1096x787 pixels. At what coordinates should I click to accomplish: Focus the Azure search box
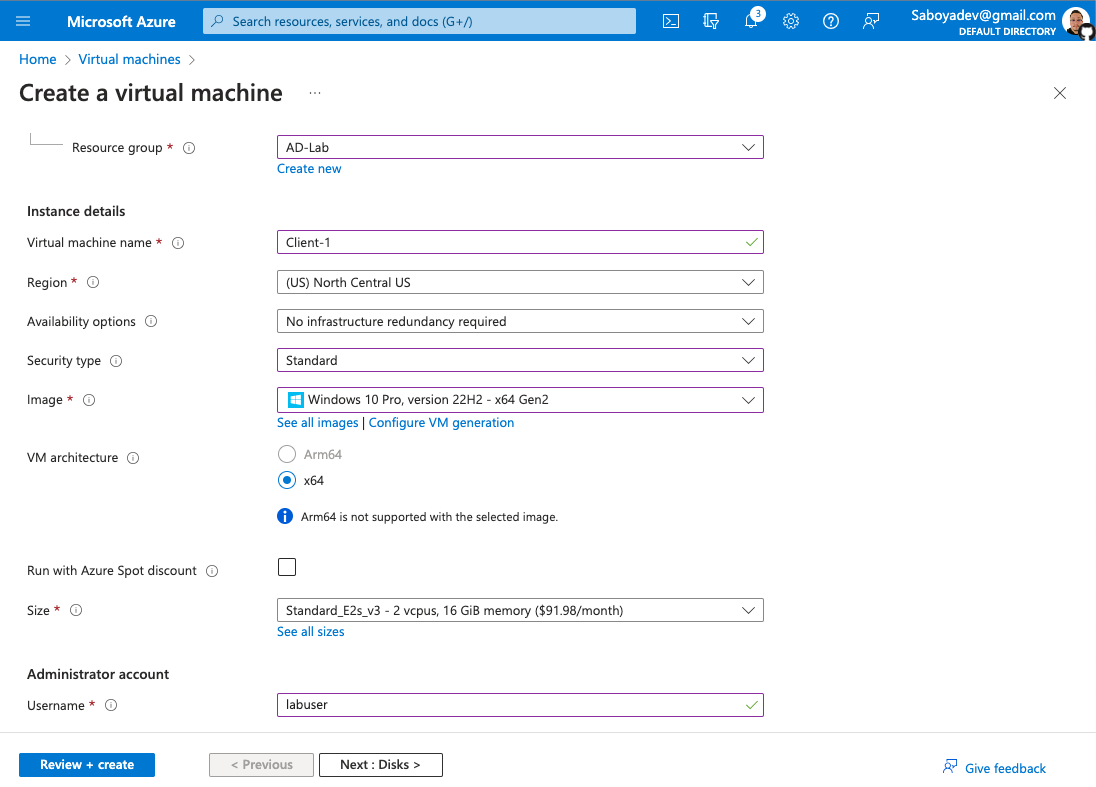tap(419, 21)
